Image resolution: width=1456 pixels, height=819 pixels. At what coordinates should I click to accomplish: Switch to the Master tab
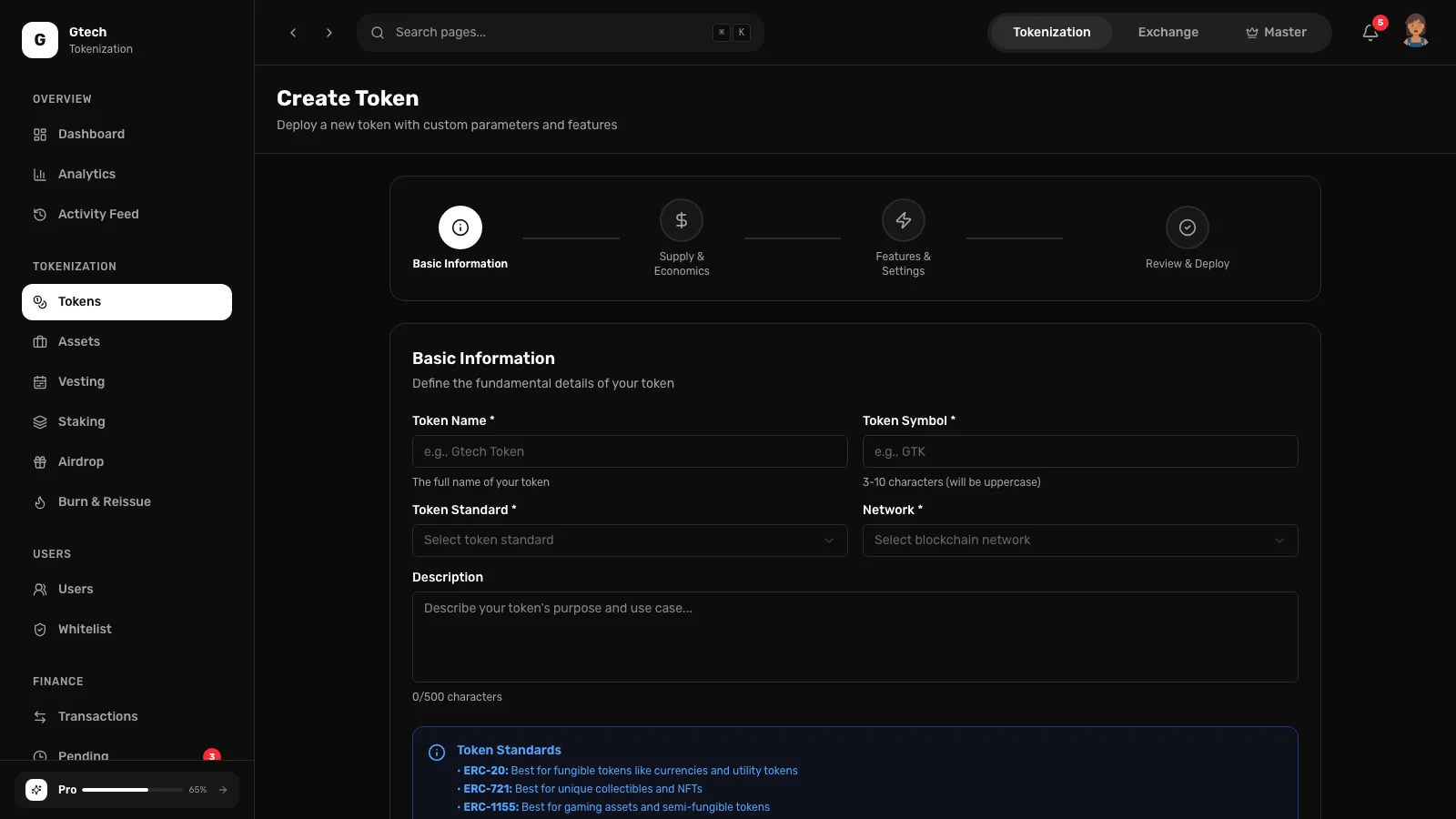pos(1276,33)
